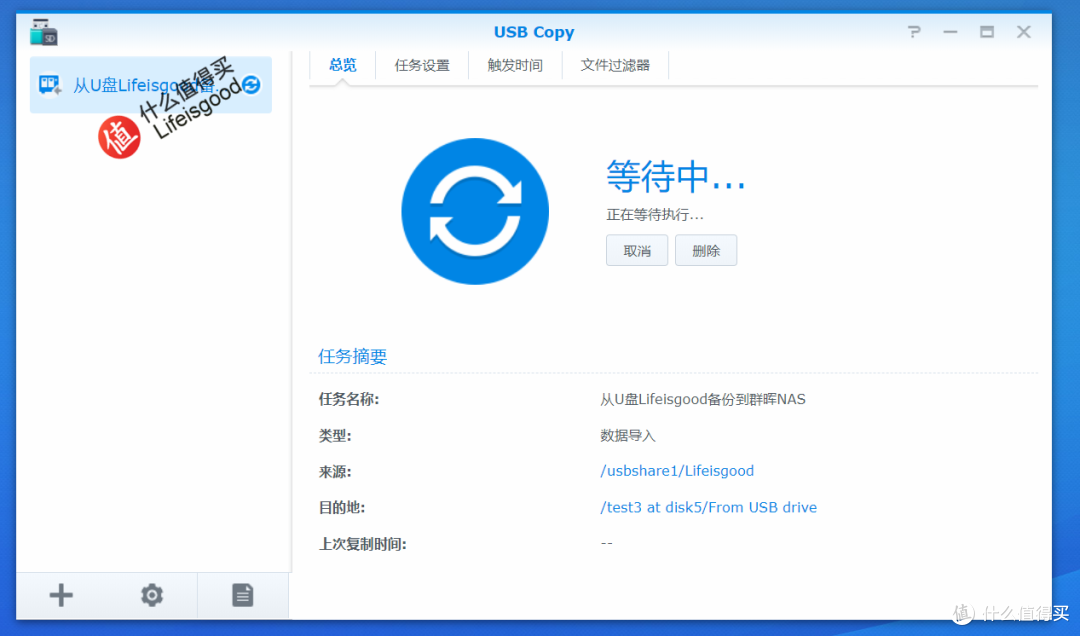Open settings with the gear icon
This screenshot has width=1080, height=636.
[152, 595]
